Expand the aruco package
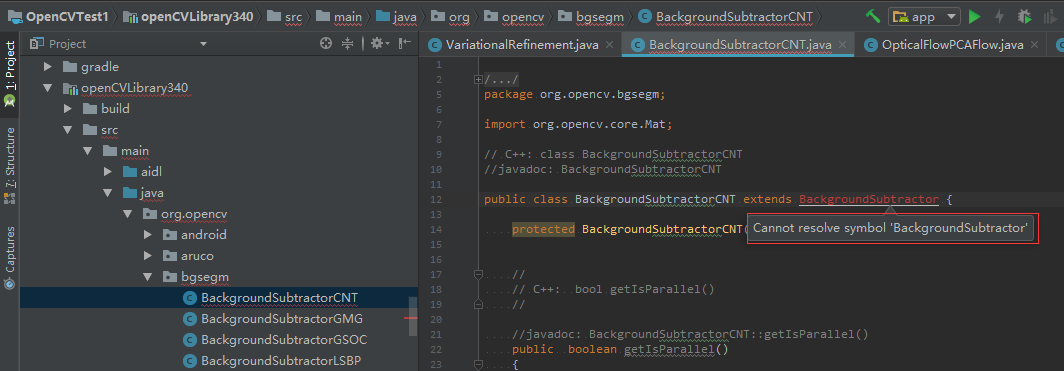 click(x=148, y=256)
